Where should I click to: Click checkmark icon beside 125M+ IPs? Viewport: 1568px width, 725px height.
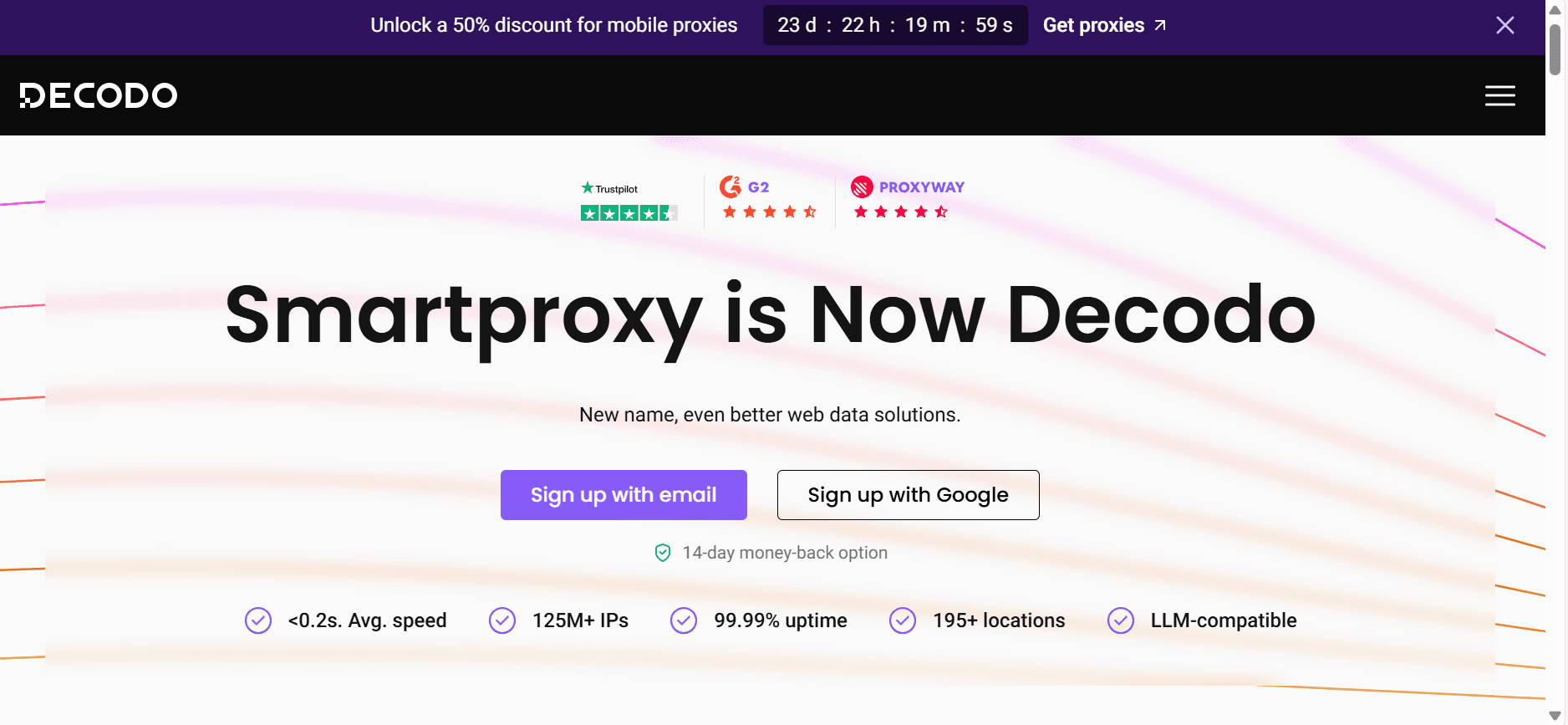(x=502, y=620)
